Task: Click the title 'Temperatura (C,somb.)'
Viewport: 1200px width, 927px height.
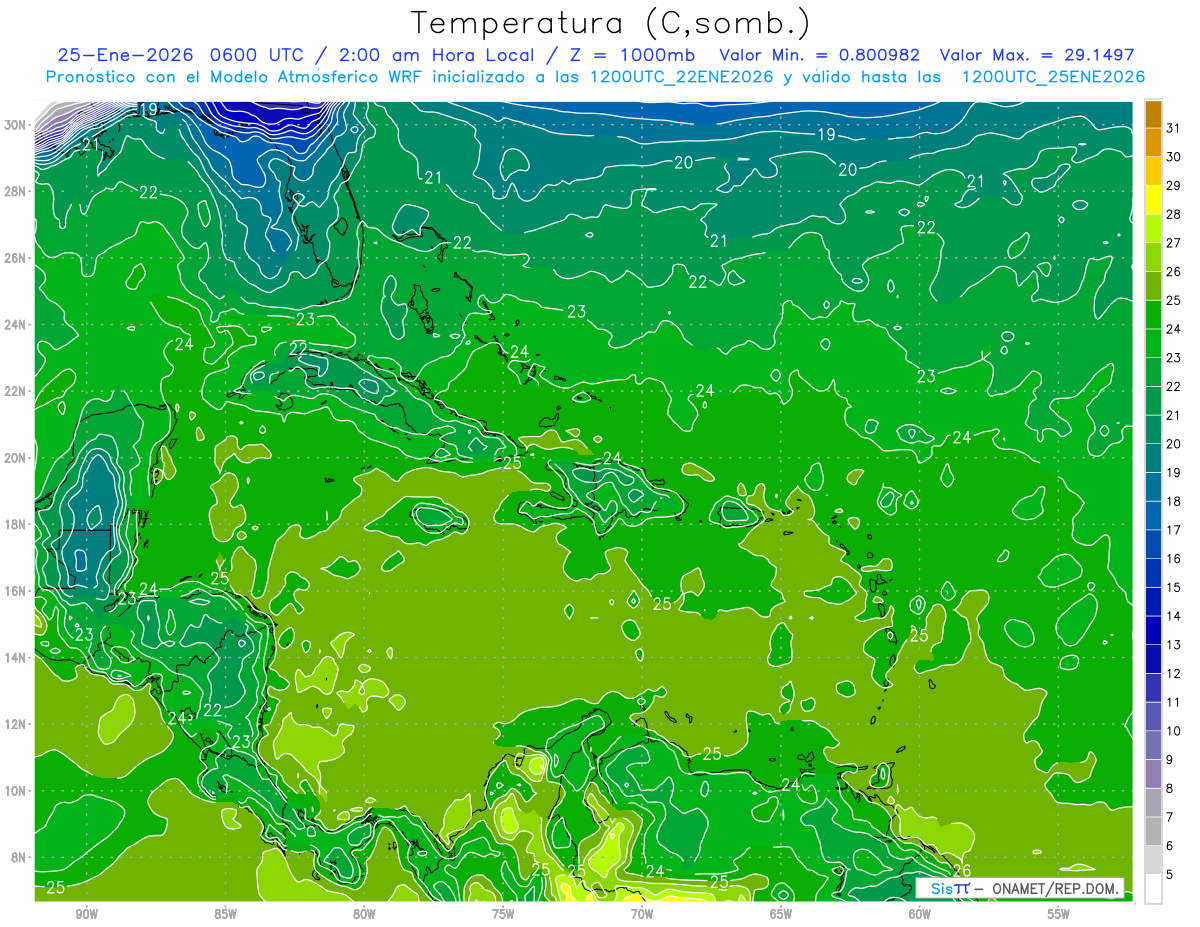Action: [x=611, y=23]
